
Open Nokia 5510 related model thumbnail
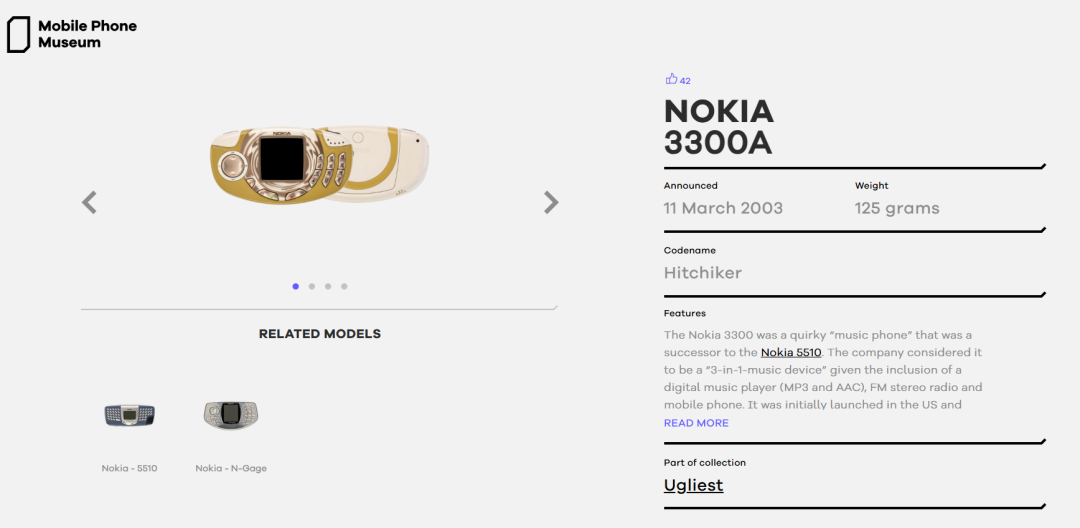coord(129,415)
